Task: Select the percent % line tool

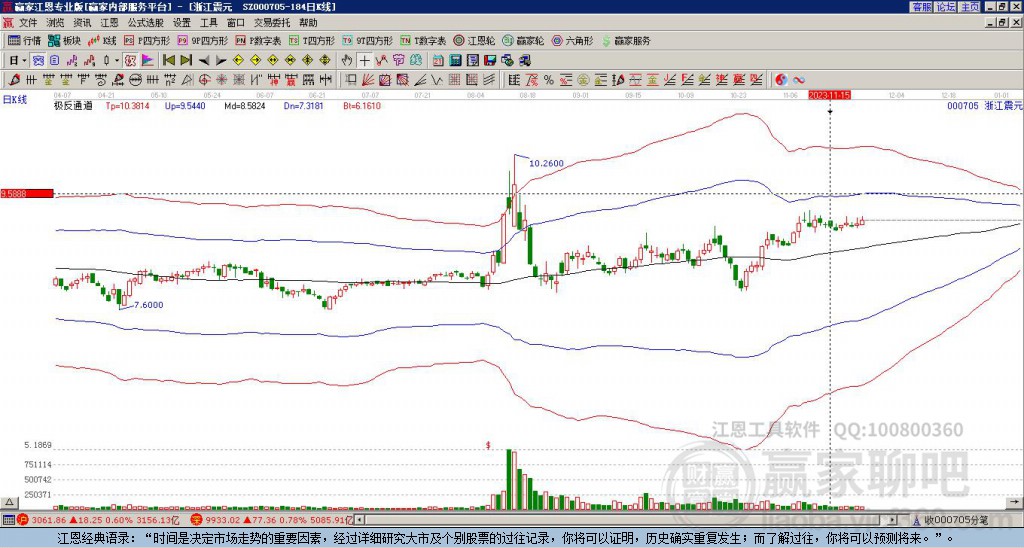Action: [x=549, y=80]
